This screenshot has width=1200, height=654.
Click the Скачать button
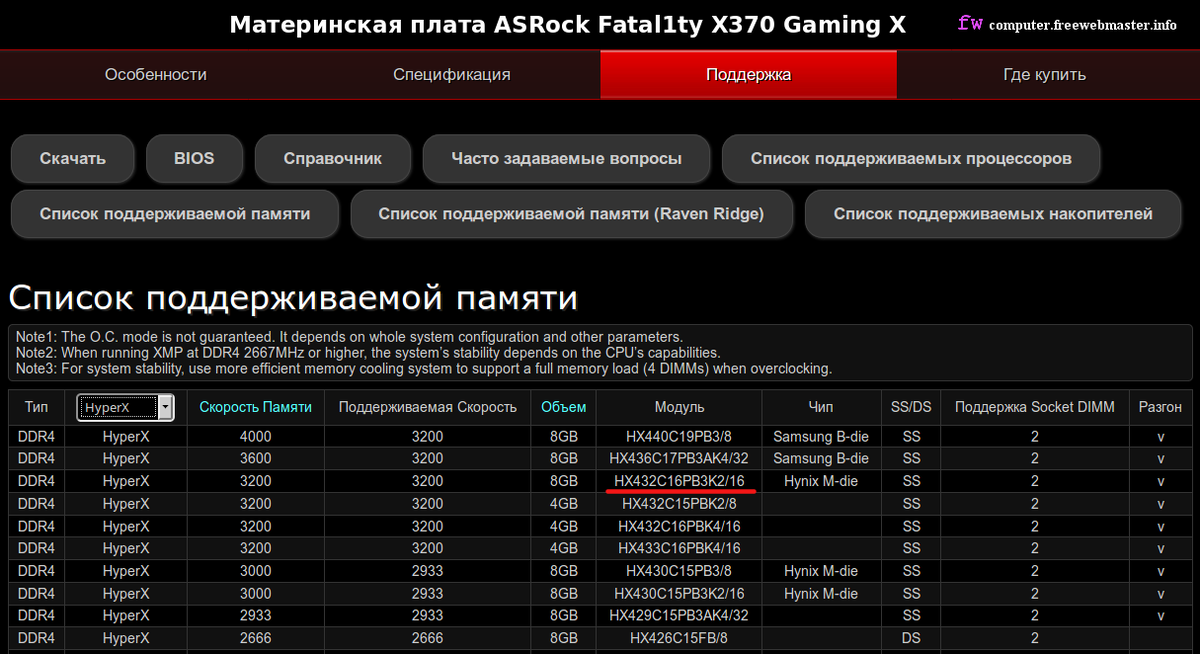coord(73,158)
